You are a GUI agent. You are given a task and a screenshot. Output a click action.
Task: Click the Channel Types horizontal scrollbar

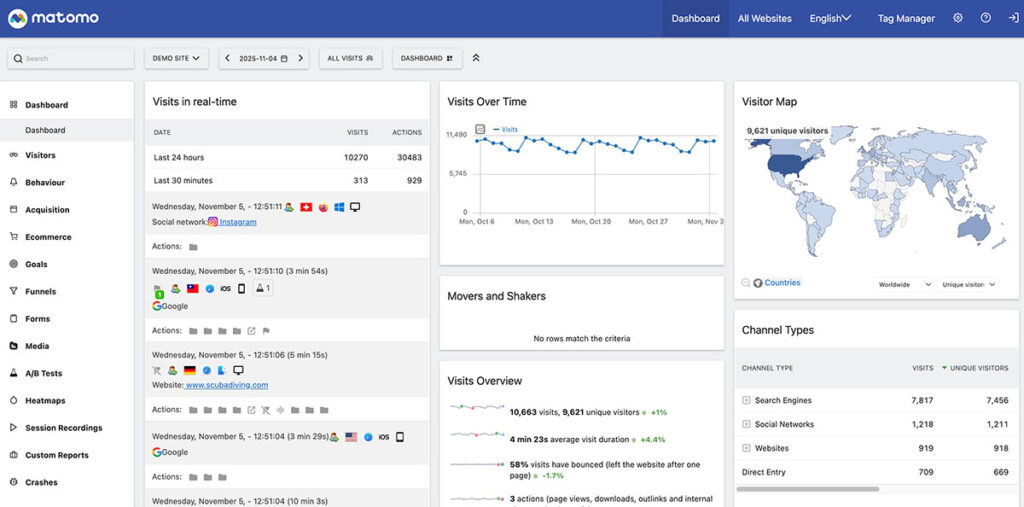click(808, 489)
